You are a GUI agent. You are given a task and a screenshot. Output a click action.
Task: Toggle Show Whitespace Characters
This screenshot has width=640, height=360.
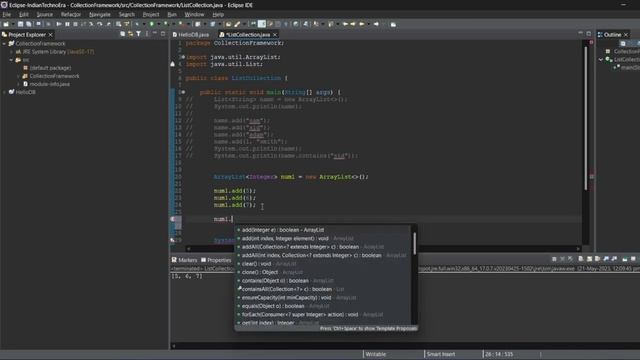[x=286, y=24]
